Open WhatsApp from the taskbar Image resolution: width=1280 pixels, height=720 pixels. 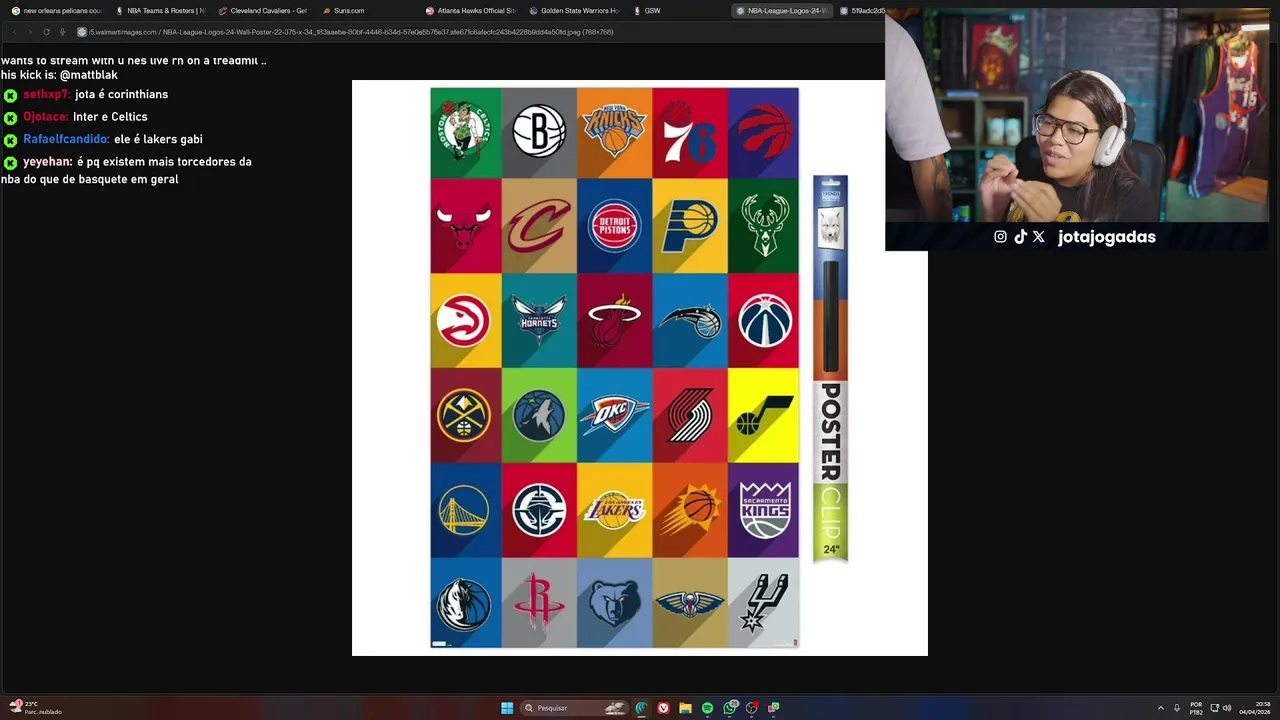point(730,708)
